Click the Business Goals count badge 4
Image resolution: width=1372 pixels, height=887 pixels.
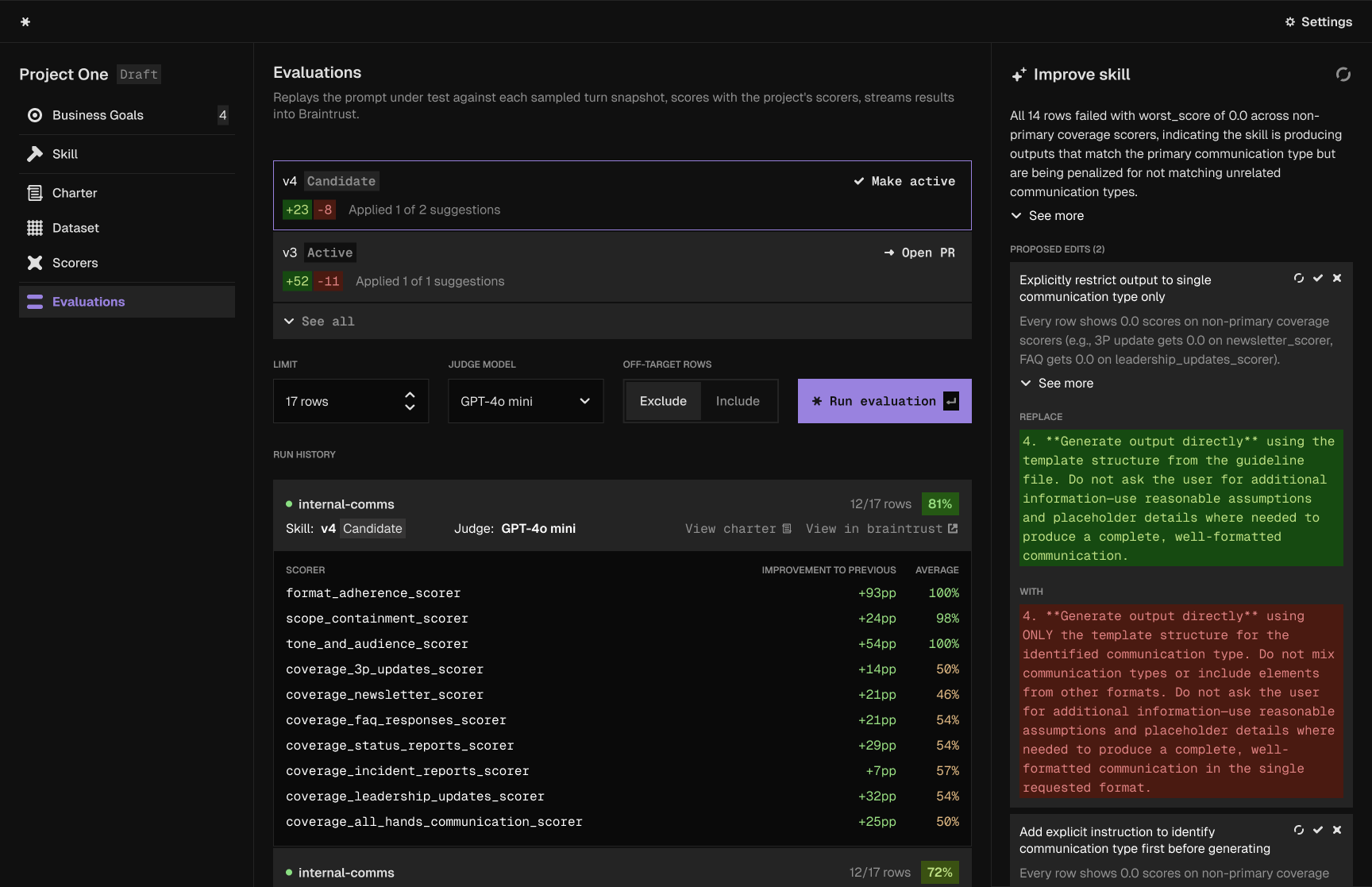click(223, 115)
